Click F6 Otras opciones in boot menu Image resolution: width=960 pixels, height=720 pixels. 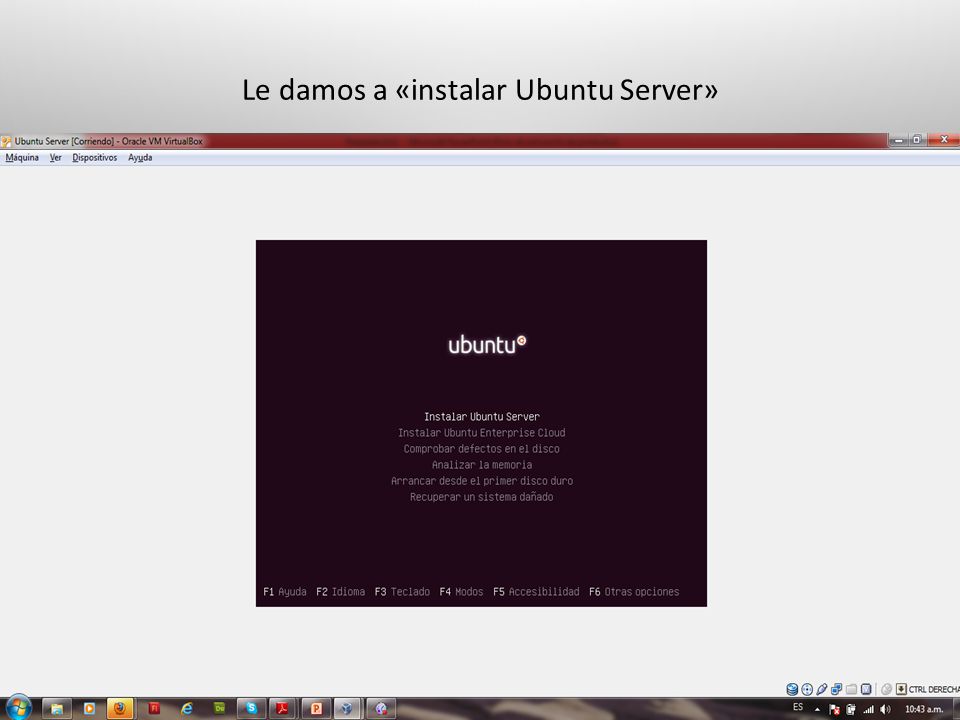coord(634,591)
